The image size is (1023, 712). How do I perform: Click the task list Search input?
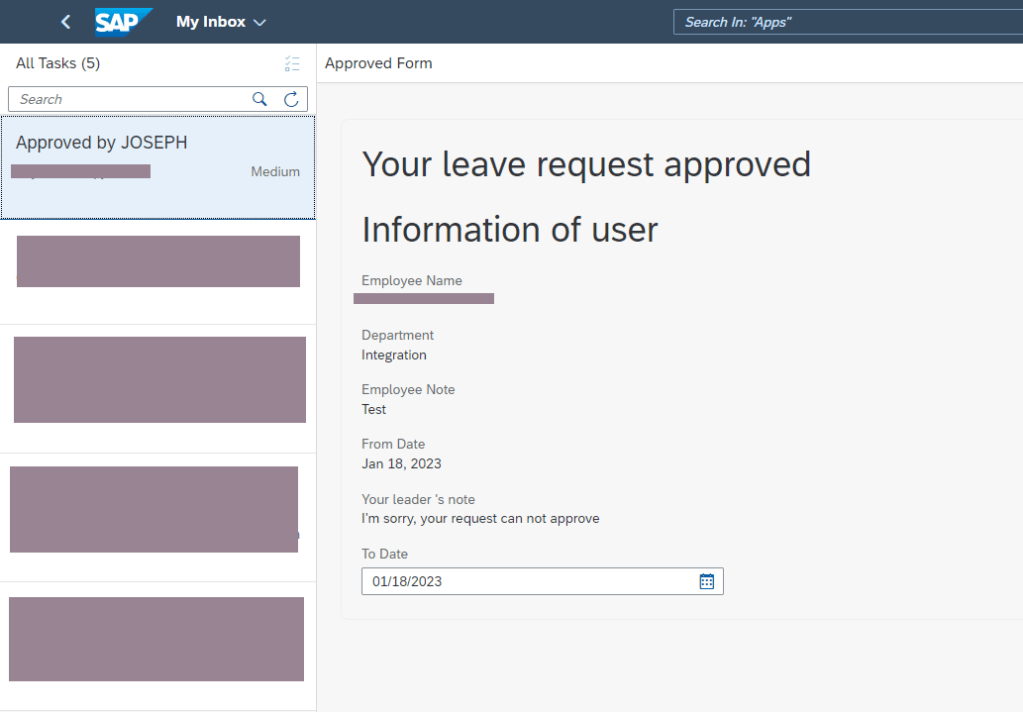pos(130,99)
